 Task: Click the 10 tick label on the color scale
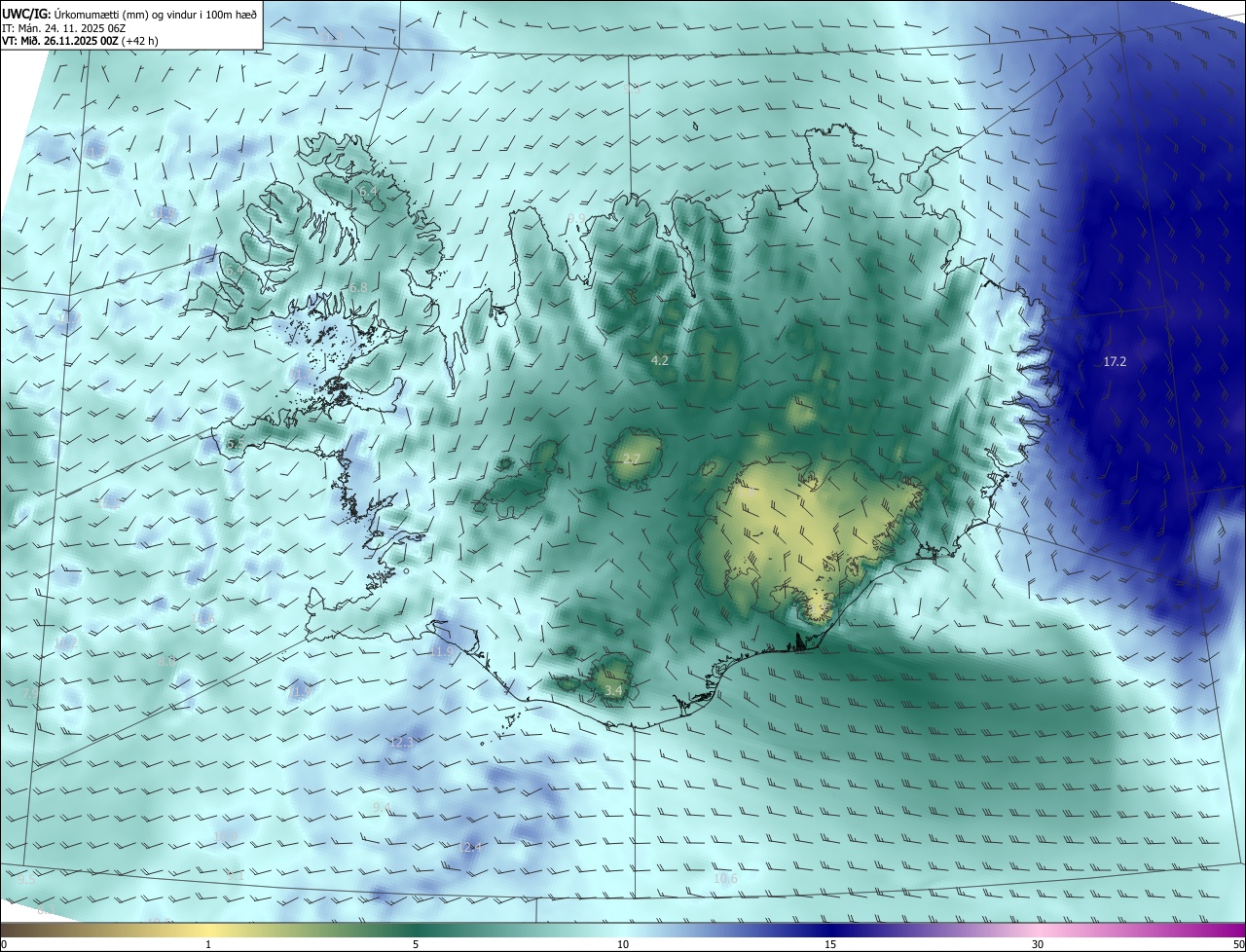[623, 944]
